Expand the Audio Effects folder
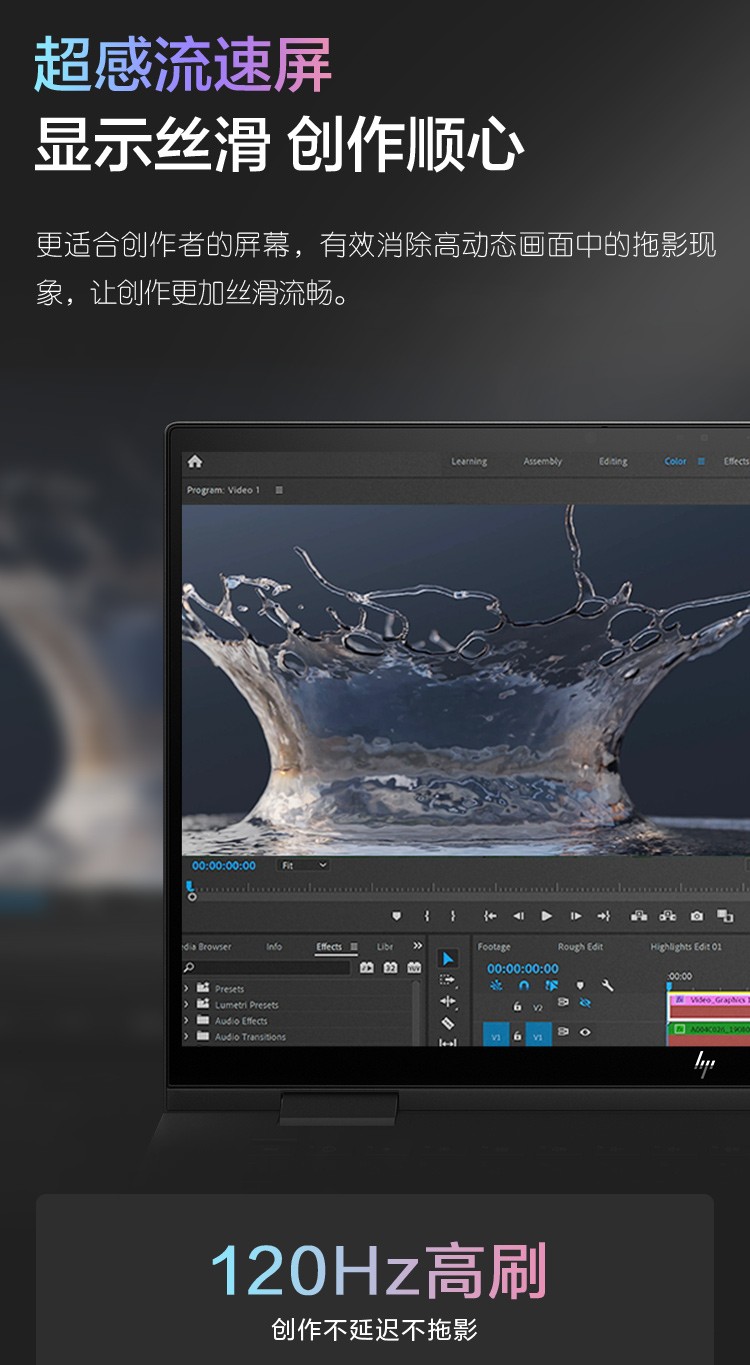Screen dimensions: 750x1365 pyautogui.click(x=186, y=1020)
